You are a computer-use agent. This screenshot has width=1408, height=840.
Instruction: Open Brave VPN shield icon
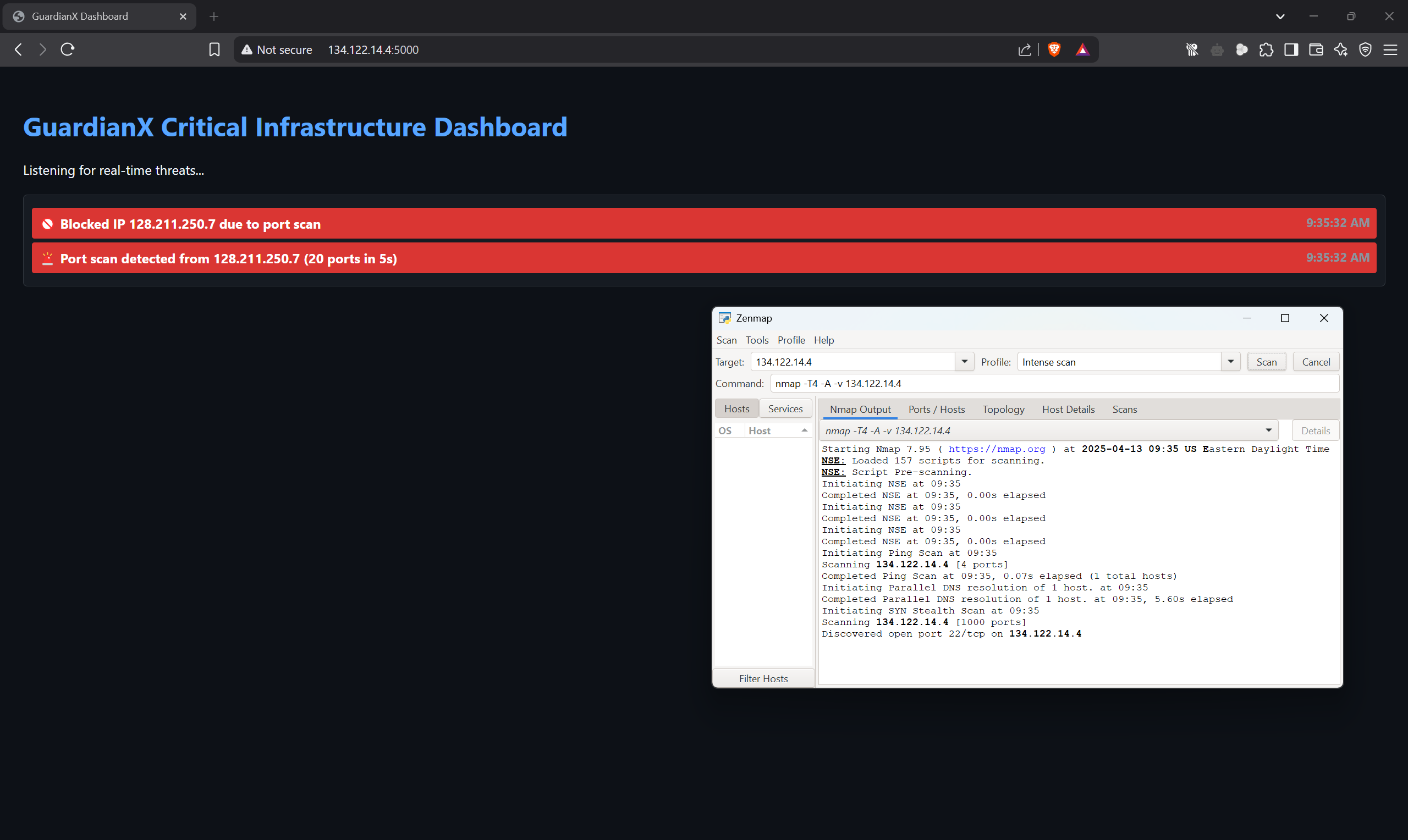click(1365, 50)
